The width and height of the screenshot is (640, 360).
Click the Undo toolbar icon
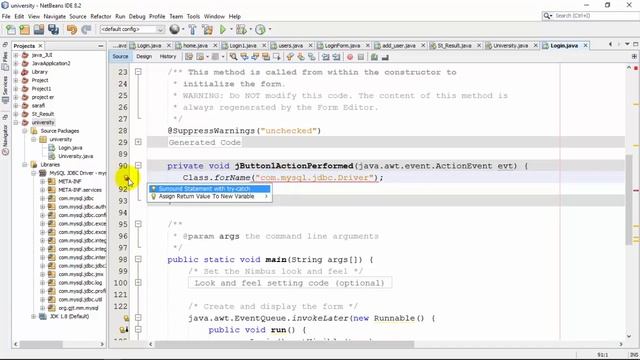tap(72, 29)
